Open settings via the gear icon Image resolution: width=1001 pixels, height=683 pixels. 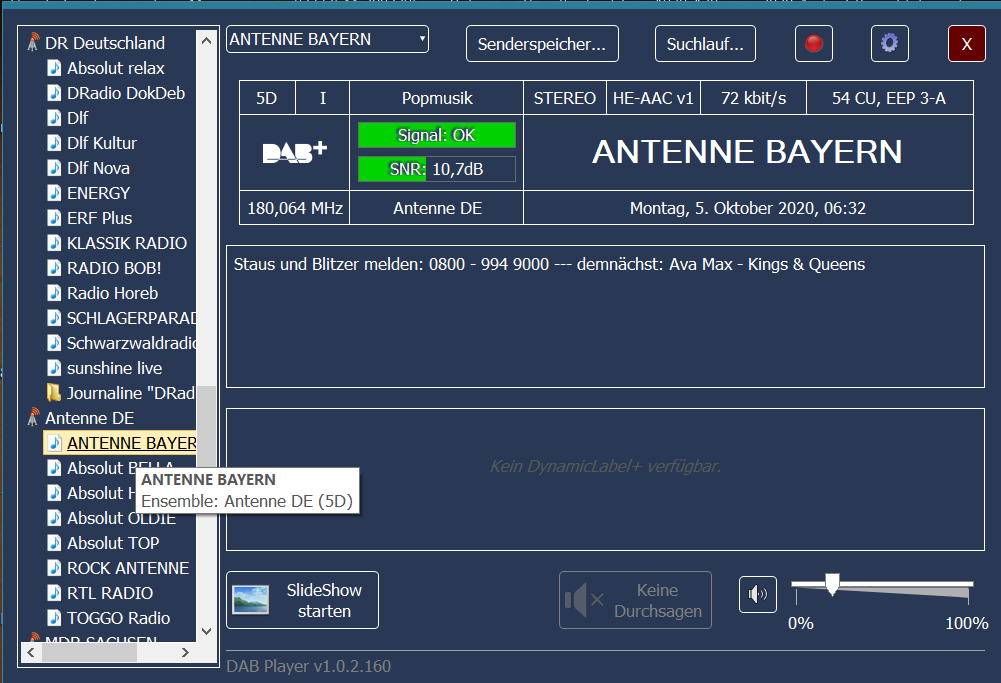coord(889,44)
